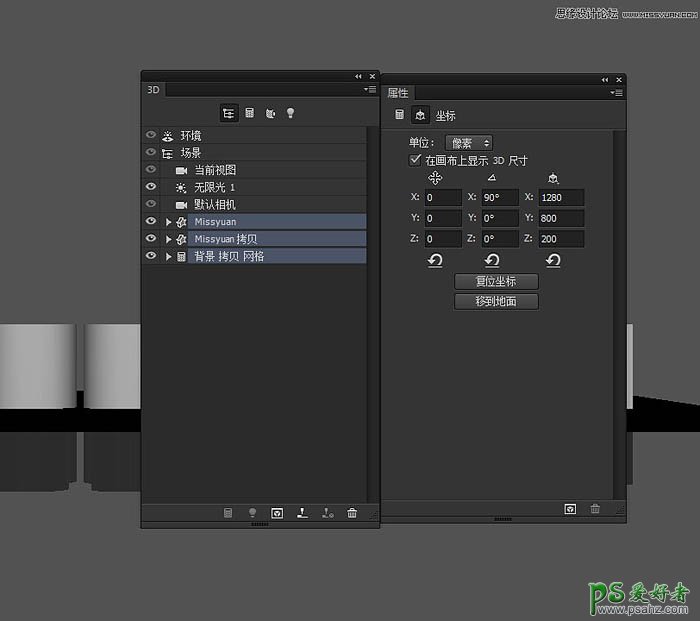Uncheck 在画布上显示 3D 尺寸 checkbox

pos(416,160)
